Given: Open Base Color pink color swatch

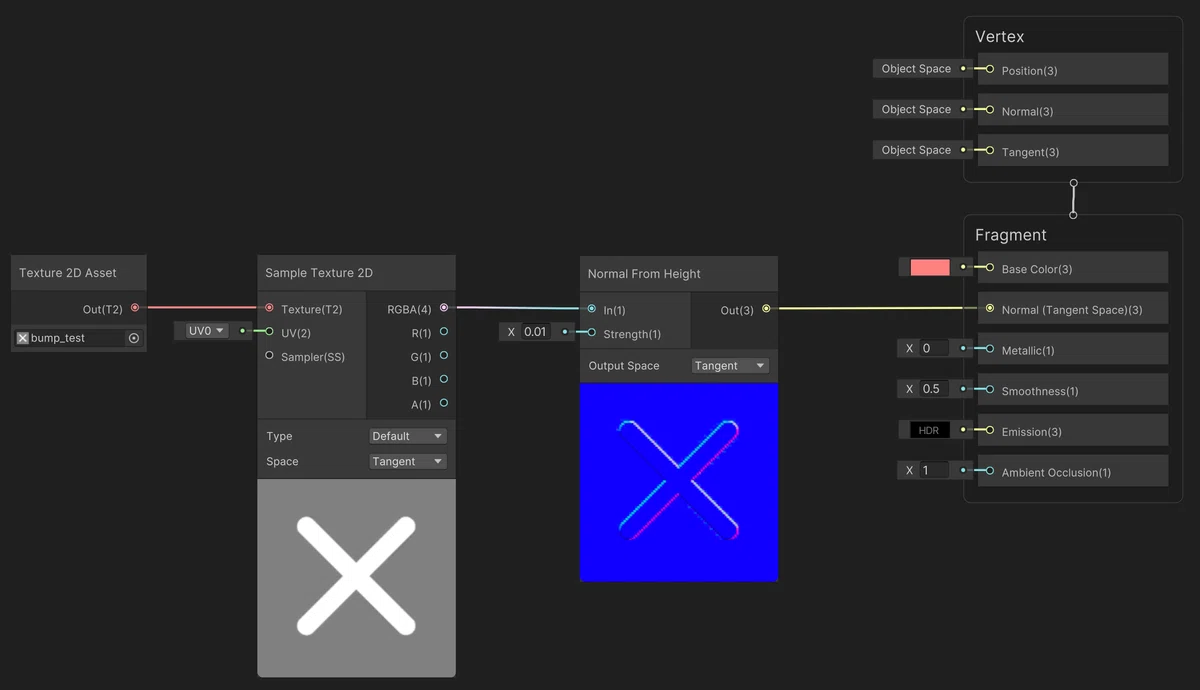Looking at the screenshot, I should tap(929, 267).
